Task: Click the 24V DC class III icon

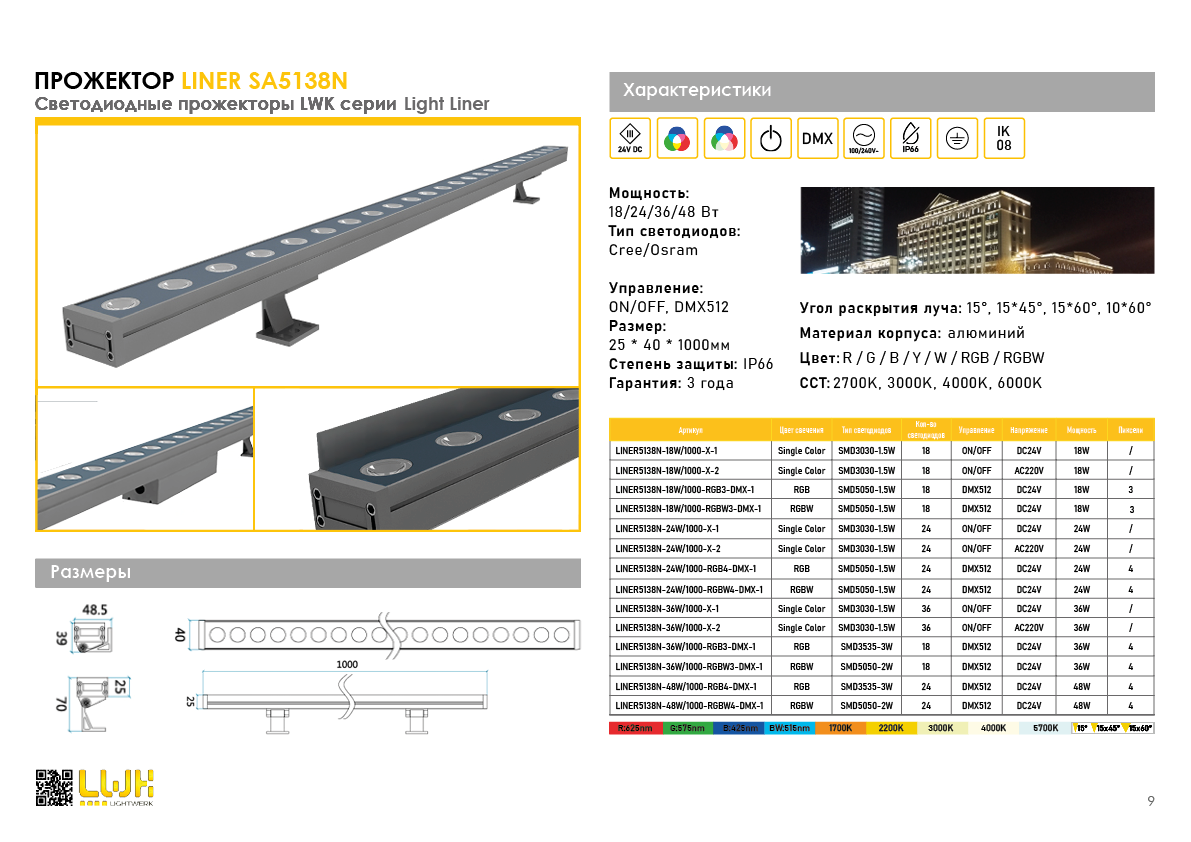Action: point(630,138)
